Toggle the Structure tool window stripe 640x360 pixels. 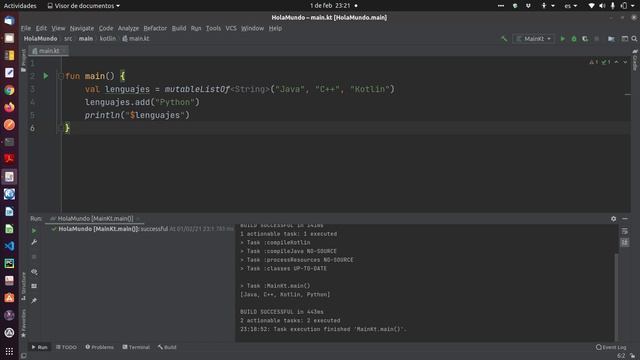pyautogui.click(x=23, y=286)
